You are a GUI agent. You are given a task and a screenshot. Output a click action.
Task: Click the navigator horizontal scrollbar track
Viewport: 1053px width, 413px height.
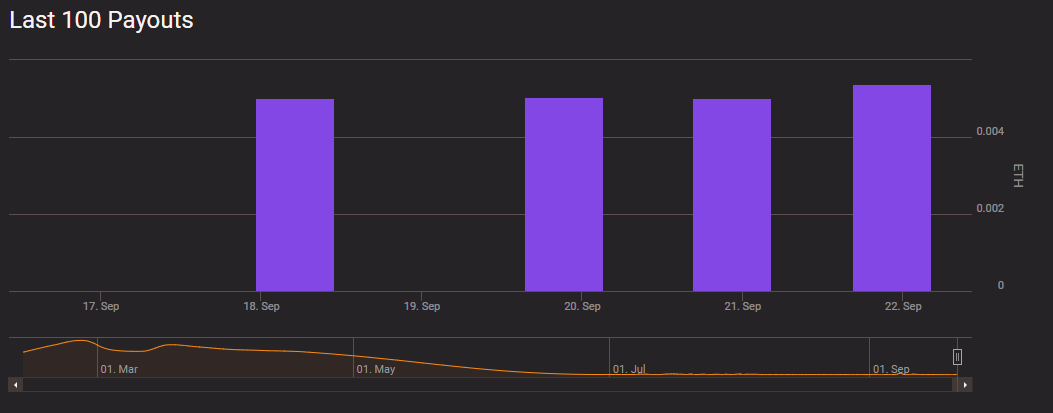click(488, 385)
